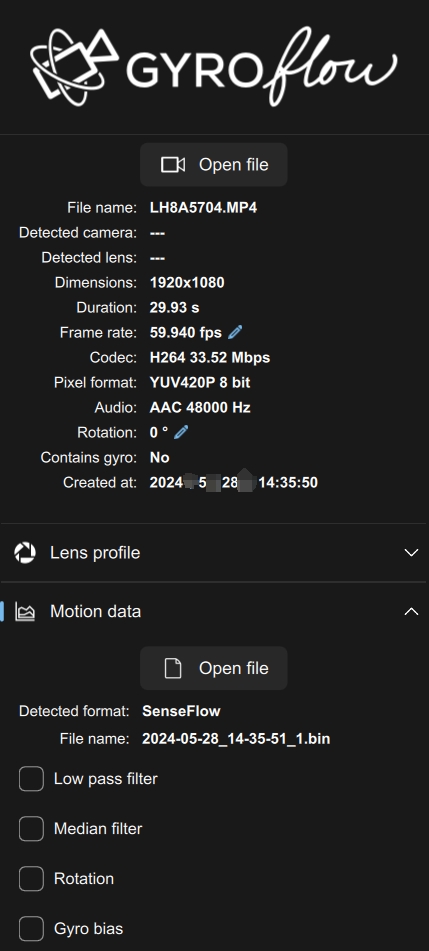Enable the Gyro bias checkbox

coord(31,929)
